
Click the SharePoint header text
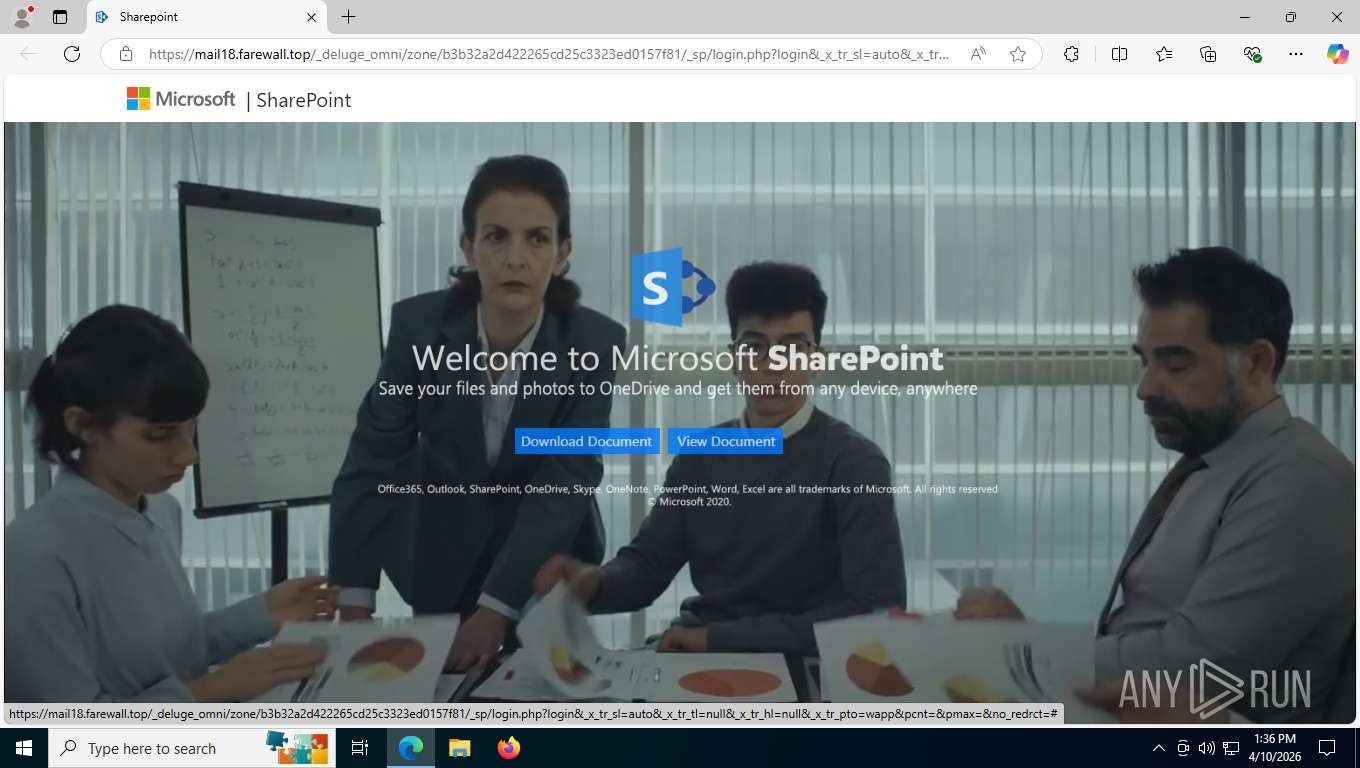pos(304,100)
